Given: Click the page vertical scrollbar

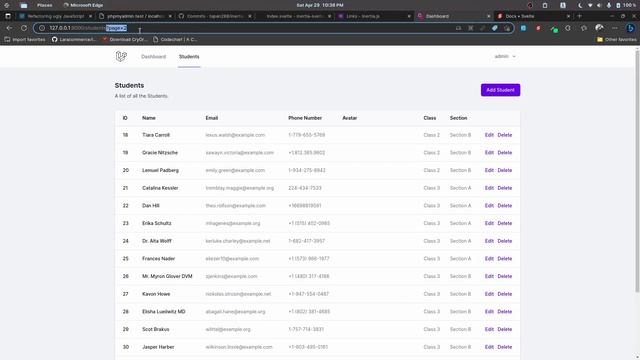Looking at the screenshot, I should pyautogui.click(x=637, y=171).
